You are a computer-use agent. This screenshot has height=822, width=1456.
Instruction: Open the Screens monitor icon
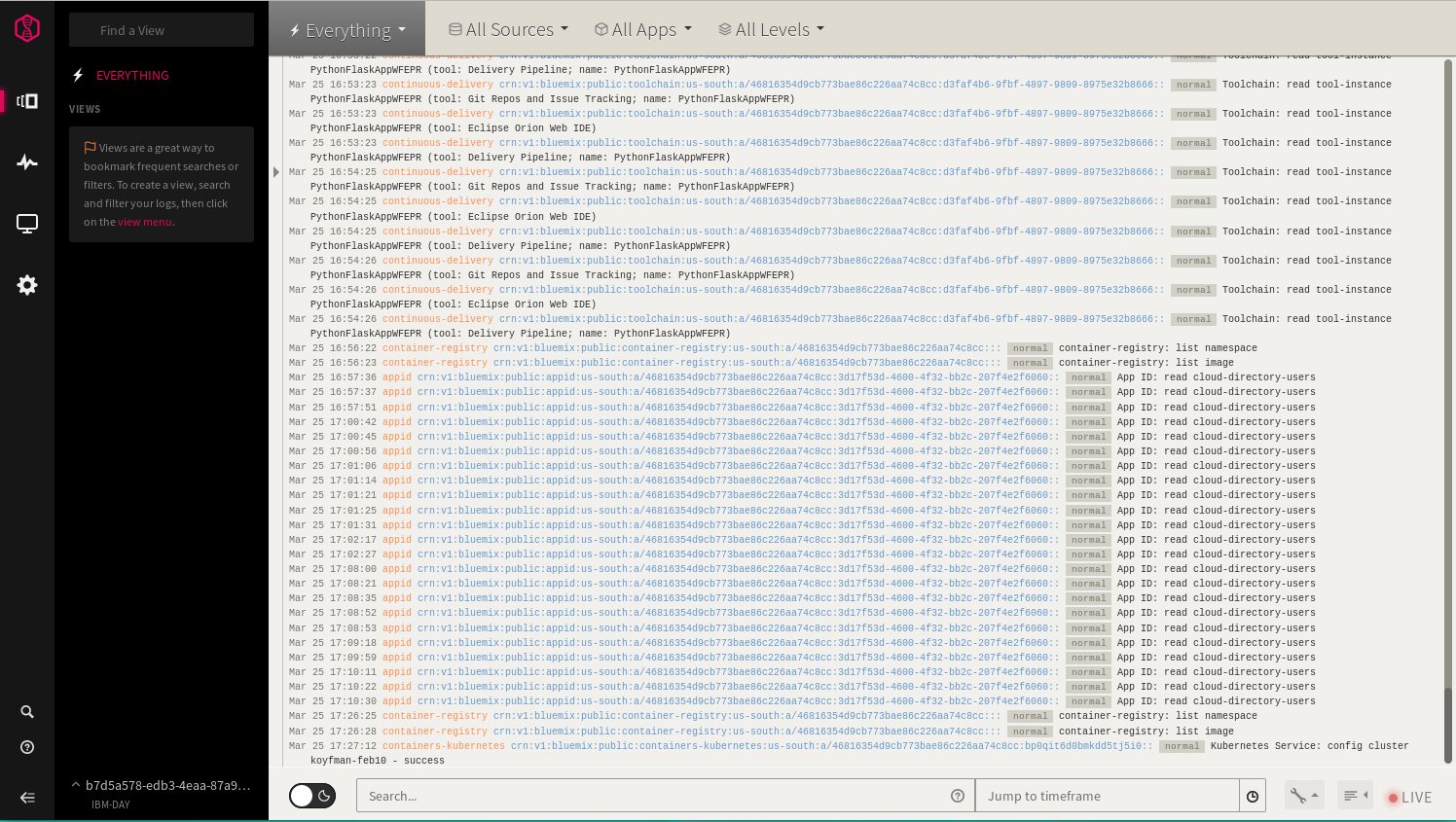[x=27, y=224]
